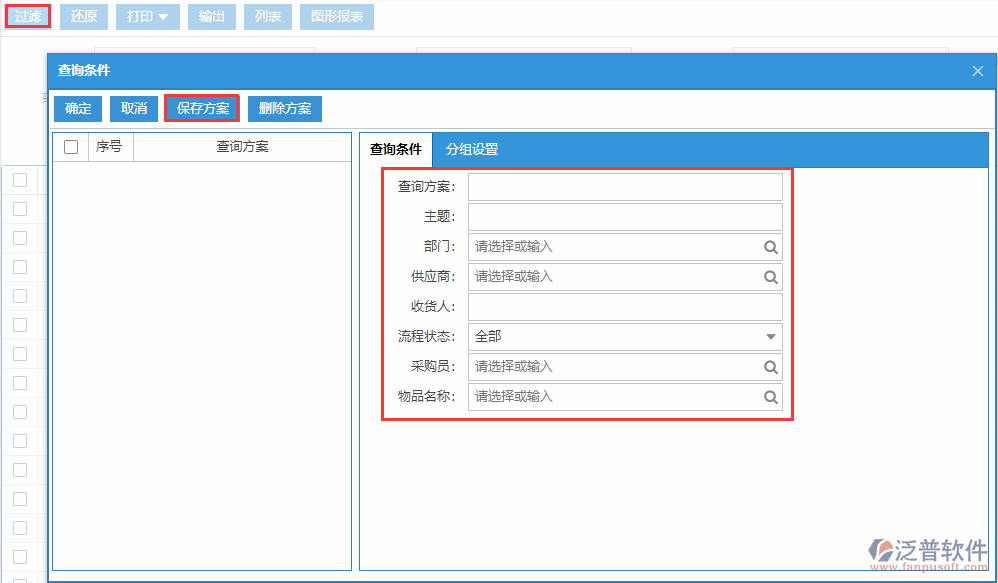Check the second row checkbox on left edge
Screen dimensions: 998x583
(18, 209)
